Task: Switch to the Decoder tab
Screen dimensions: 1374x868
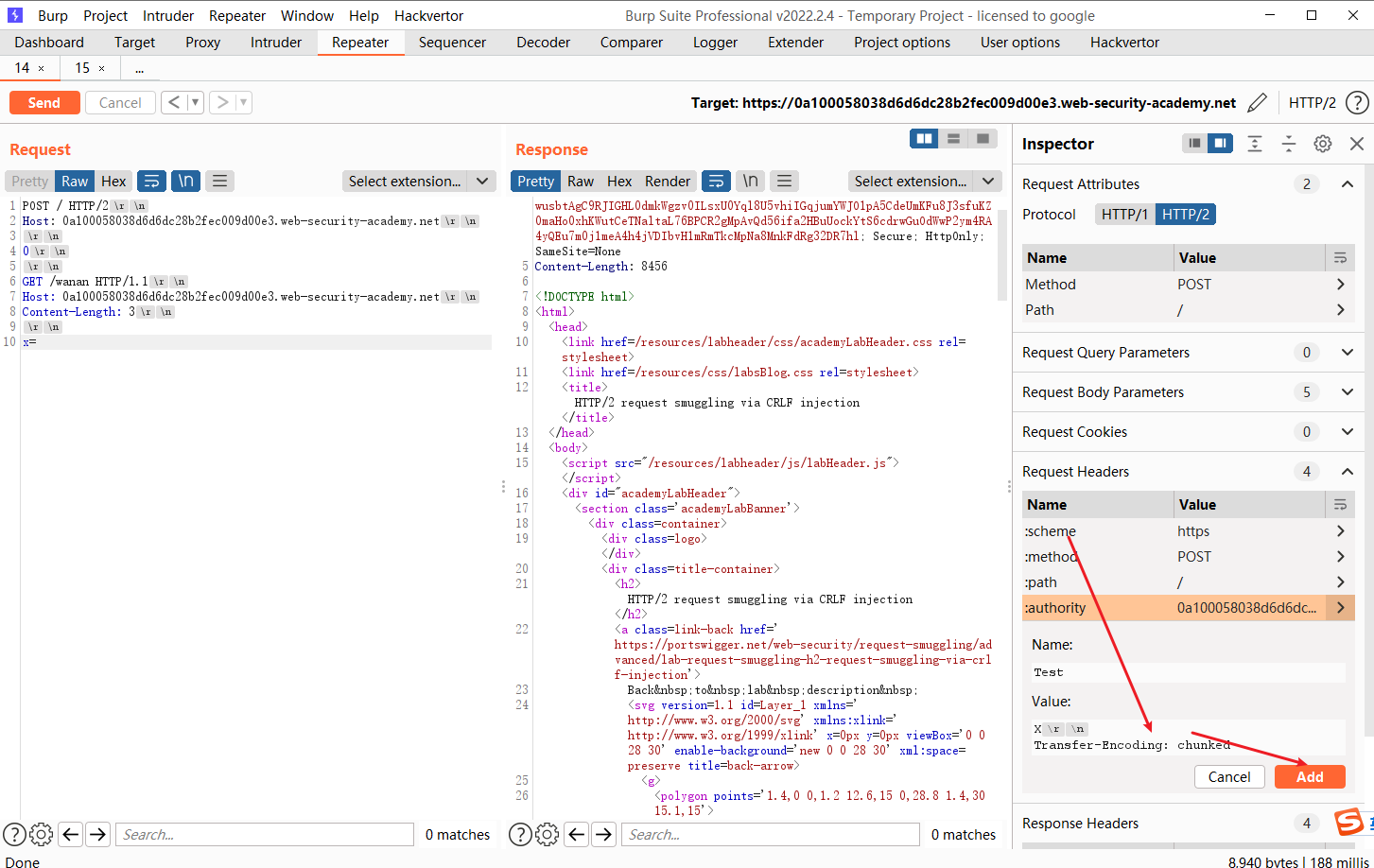Action: [544, 42]
